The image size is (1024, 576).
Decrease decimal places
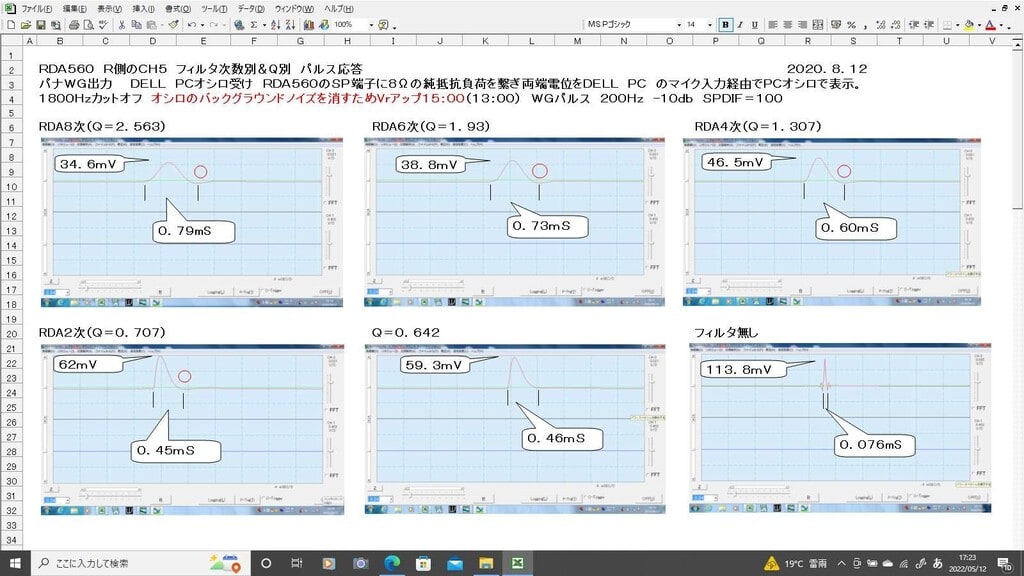point(895,25)
